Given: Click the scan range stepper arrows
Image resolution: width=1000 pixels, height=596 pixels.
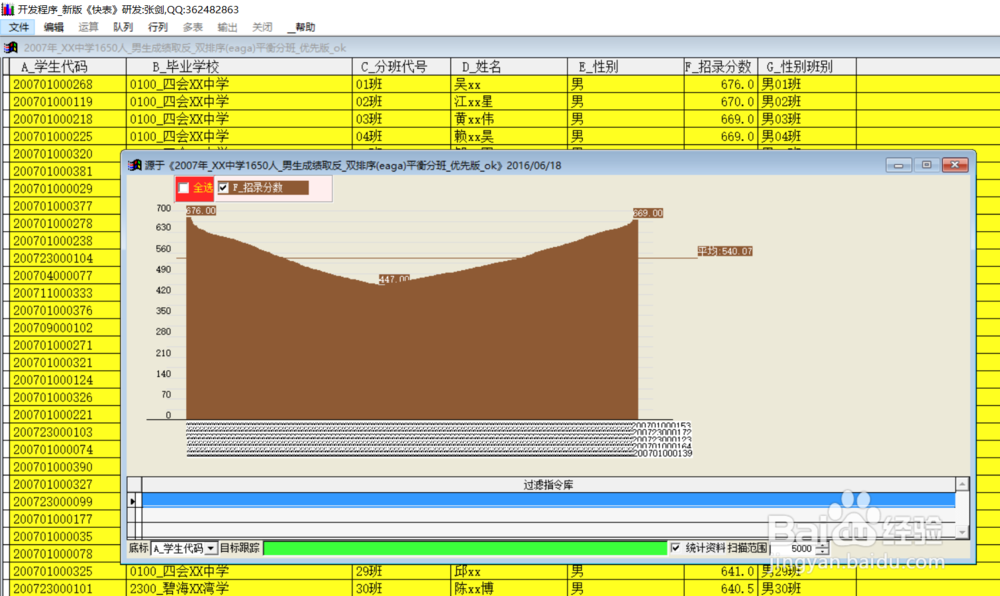Looking at the screenshot, I should [822, 548].
